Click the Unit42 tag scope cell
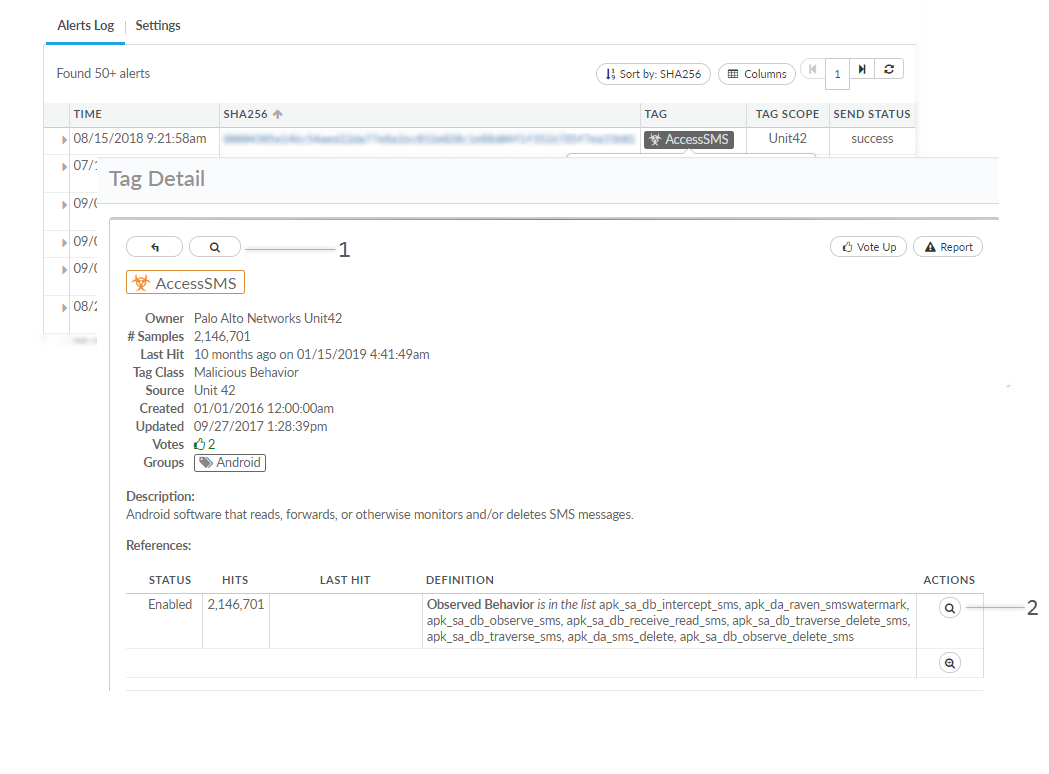Screen dimensions: 1049x774 click(x=787, y=138)
